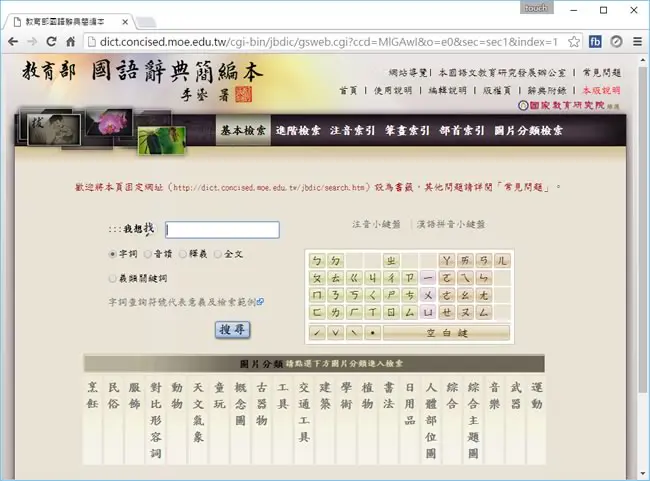This screenshot has height=481, width=650.
Task: Tap the ㄉ key on zhuyin keyboard
Action: [x=335, y=260]
